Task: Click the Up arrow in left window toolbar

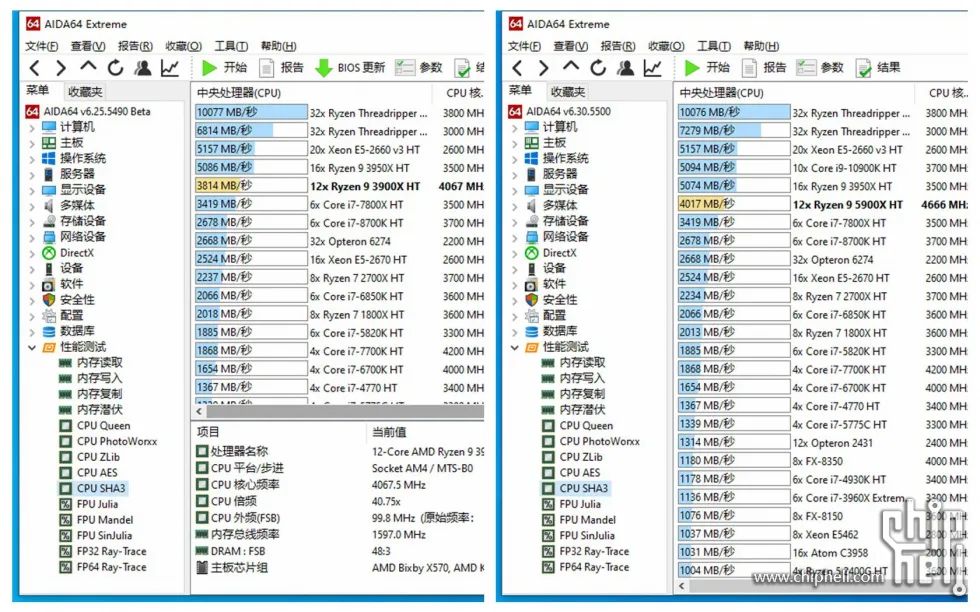Action: click(88, 66)
